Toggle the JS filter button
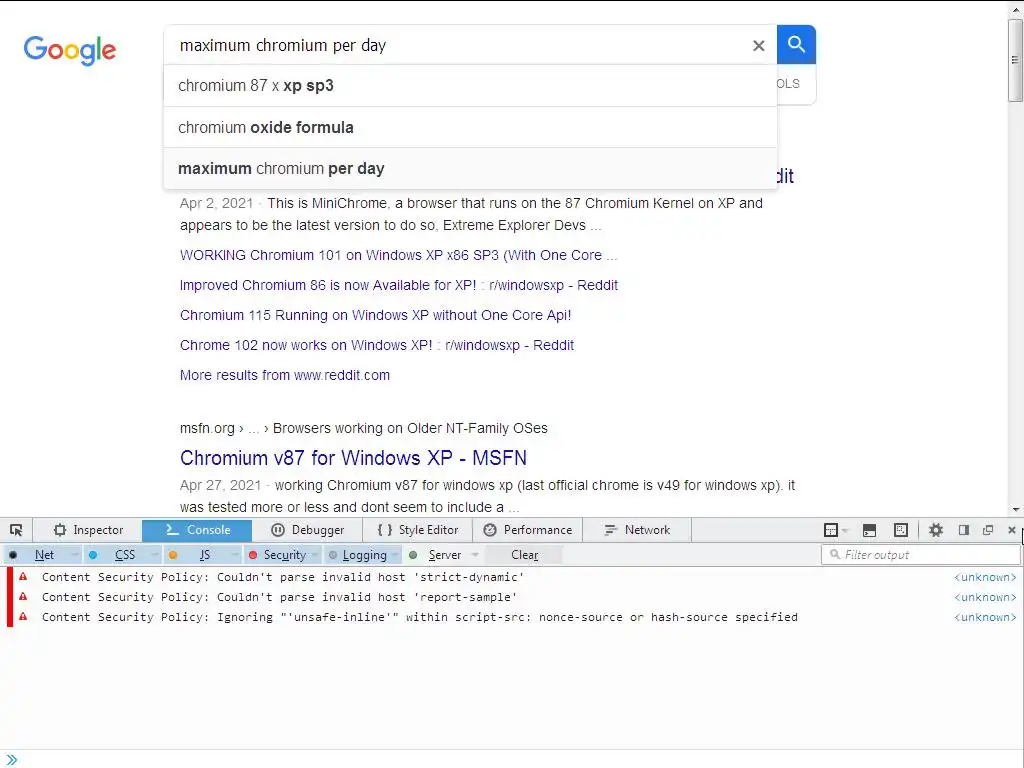1024x768 pixels. (196, 555)
